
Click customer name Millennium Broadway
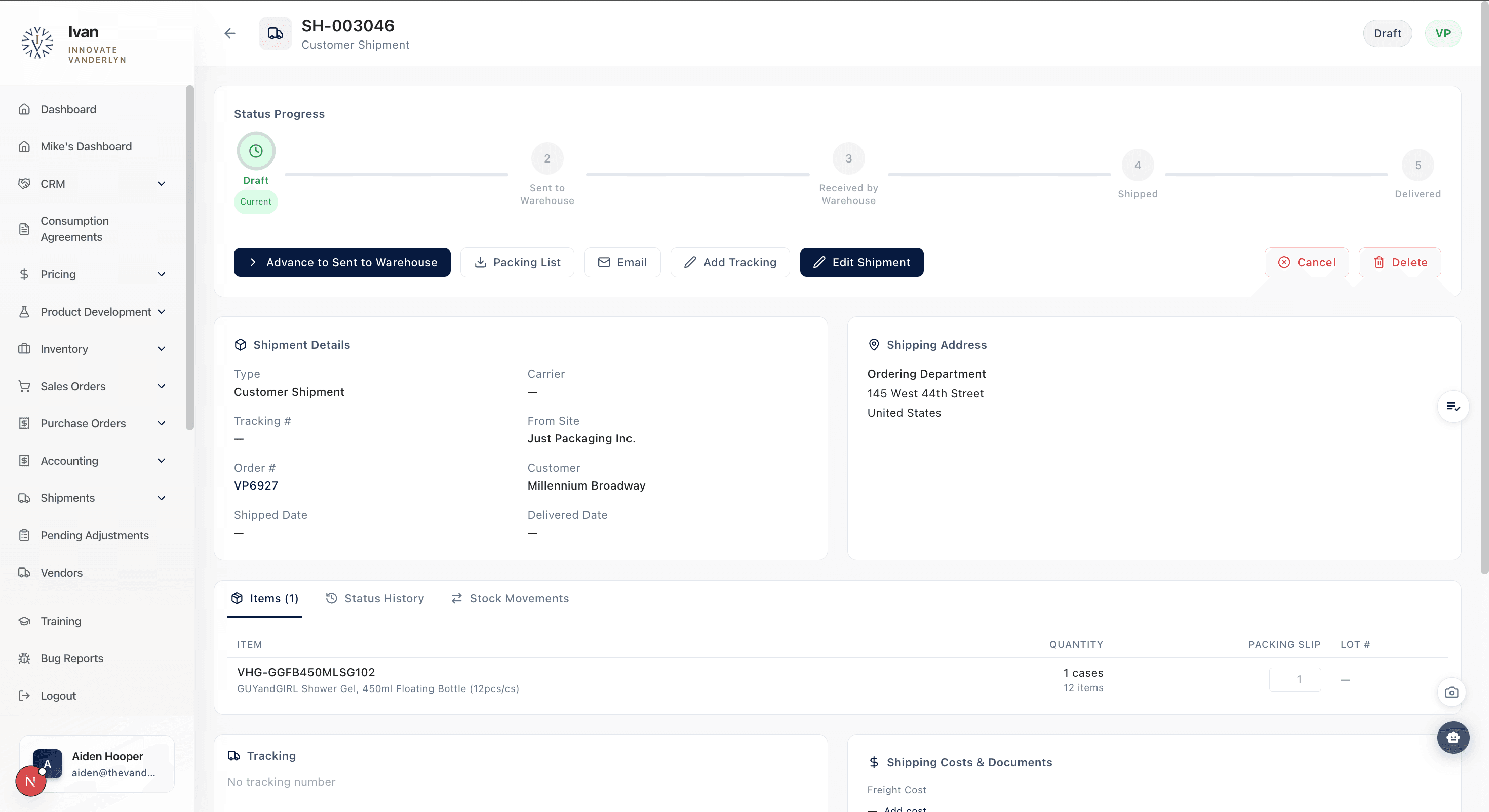tap(586, 486)
